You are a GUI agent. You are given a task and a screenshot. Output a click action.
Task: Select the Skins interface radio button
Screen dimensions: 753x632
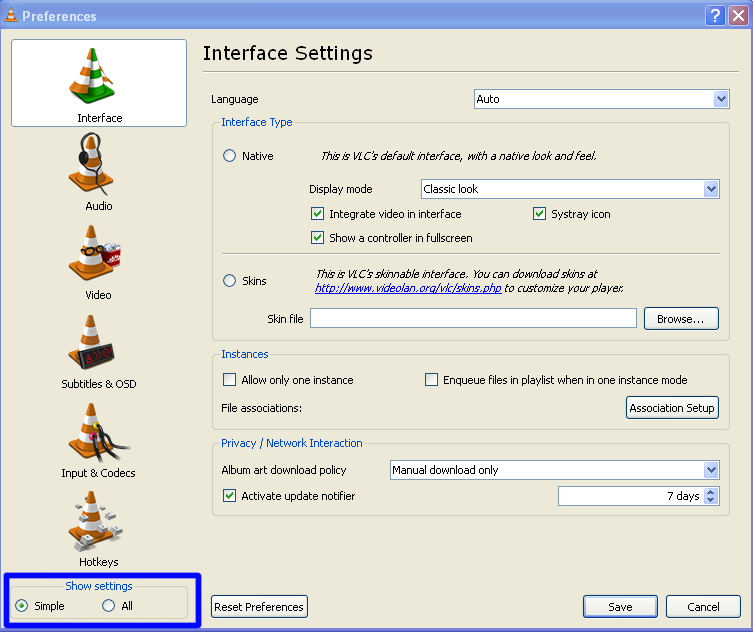tap(230, 280)
